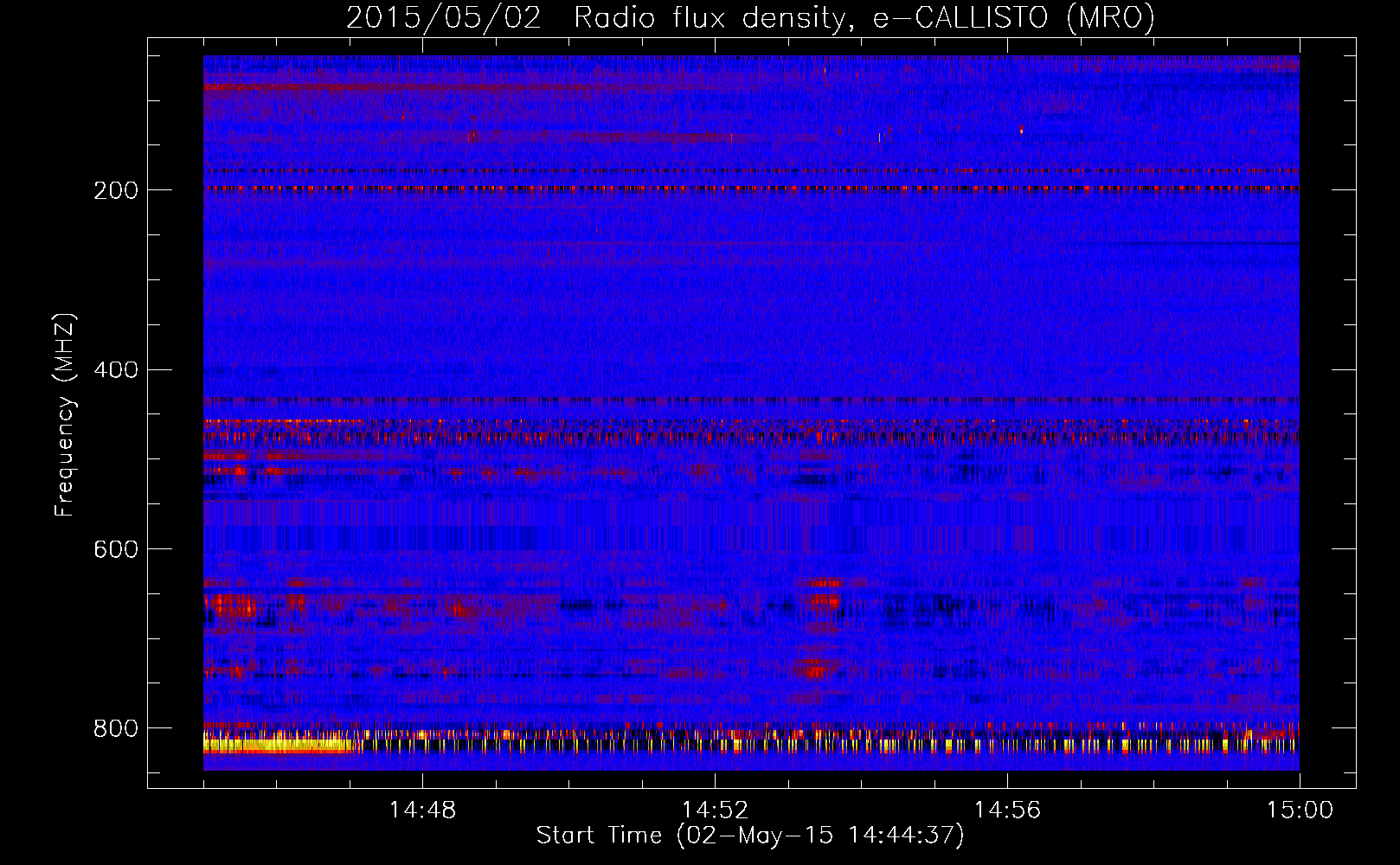Click the '14:56' time tick label
The image size is (1400, 865).
[x=1007, y=811]
